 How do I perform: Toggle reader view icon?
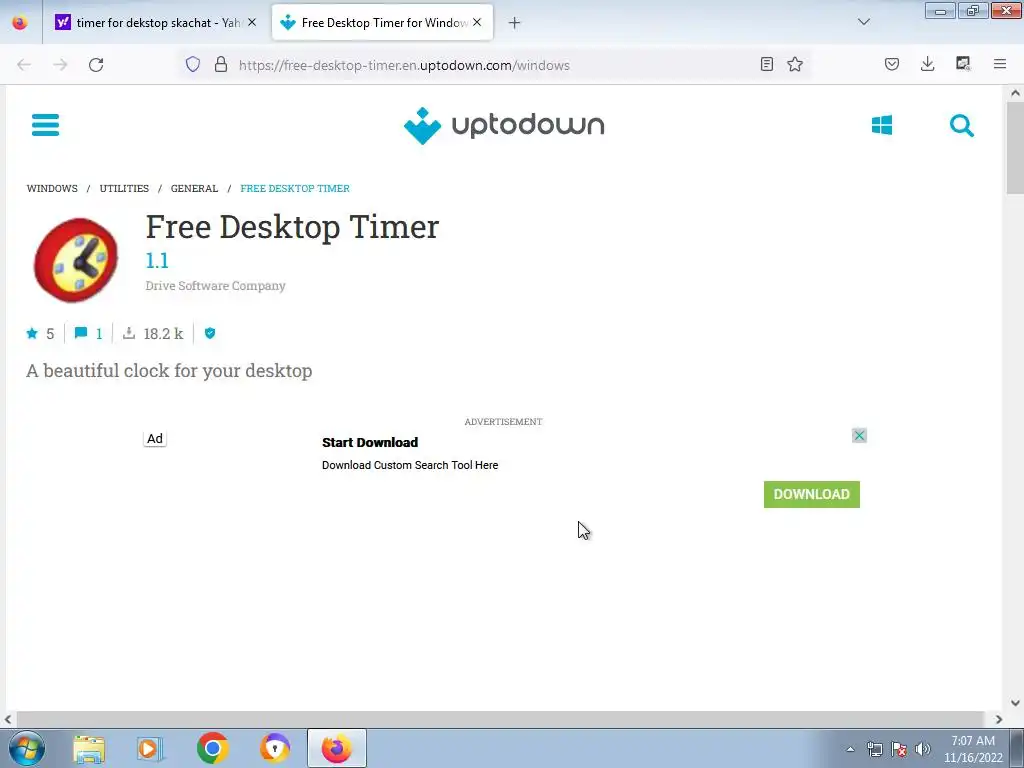767,64
